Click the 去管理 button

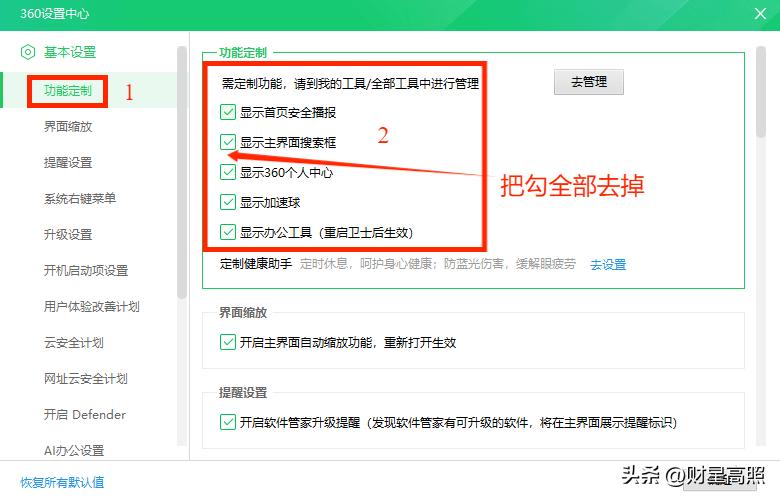tap(588, 82)
